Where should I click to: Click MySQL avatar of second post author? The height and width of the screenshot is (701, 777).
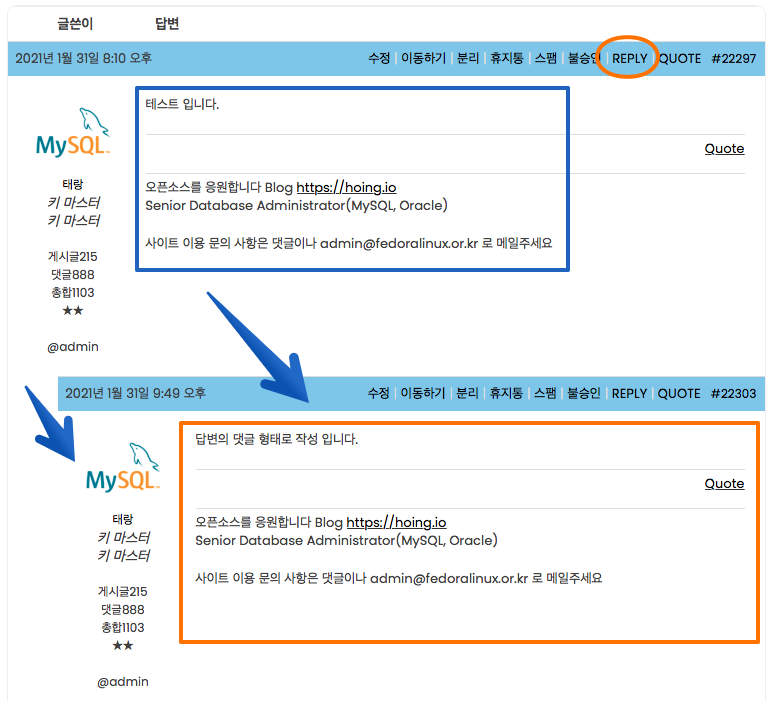122,467
